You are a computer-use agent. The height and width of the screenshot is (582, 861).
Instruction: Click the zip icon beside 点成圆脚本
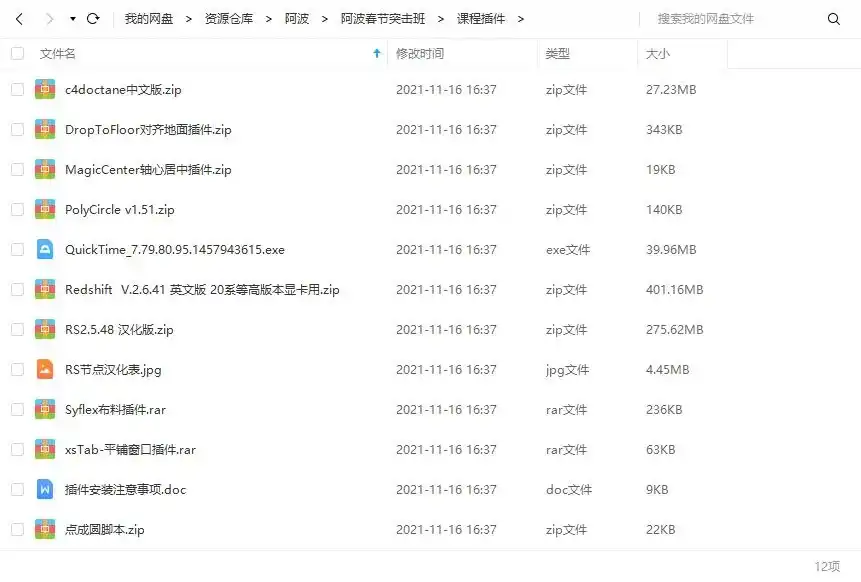[45, 529]
